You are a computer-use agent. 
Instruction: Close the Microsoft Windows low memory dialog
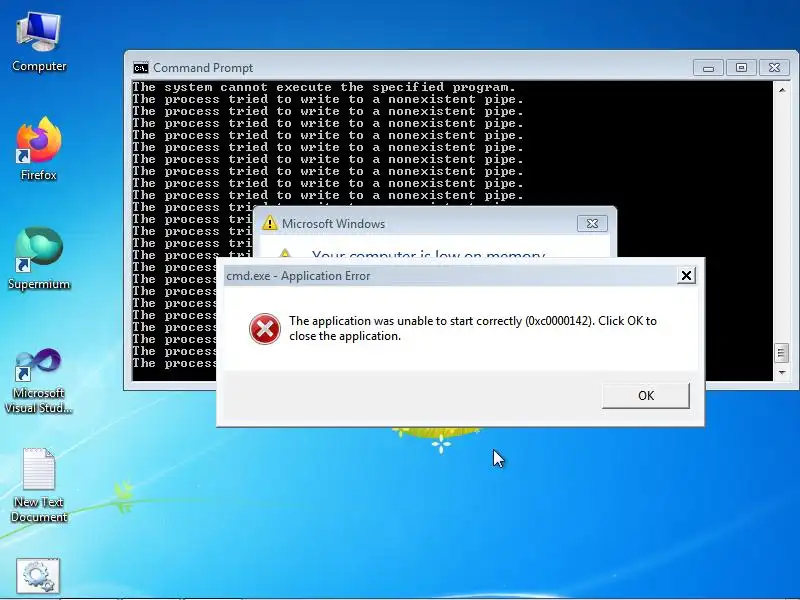pos(592,223)
